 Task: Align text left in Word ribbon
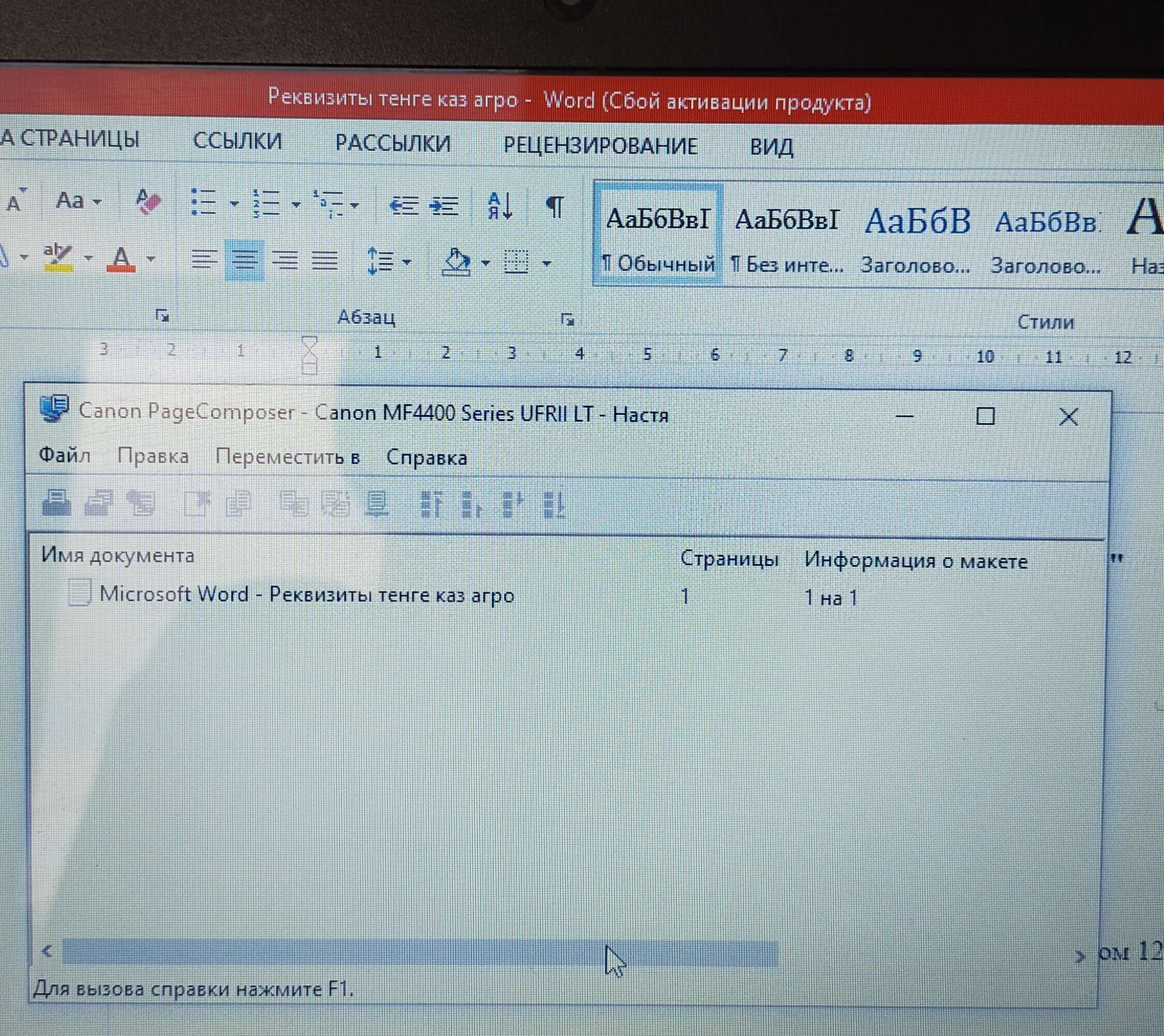(x=203, y=260)
